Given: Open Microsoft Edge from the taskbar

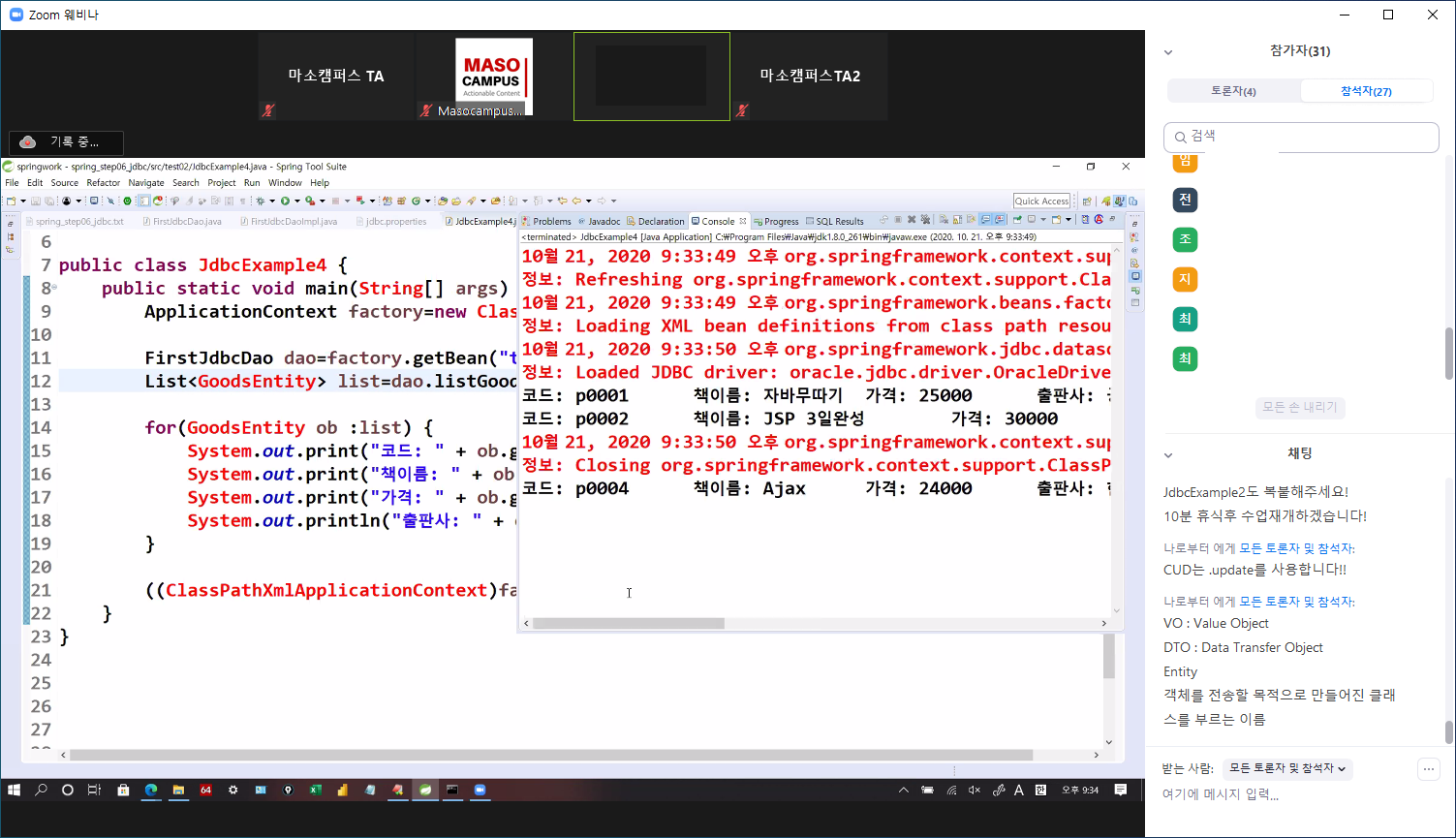Looking at the screenshot, I should [x=151, y=791].
